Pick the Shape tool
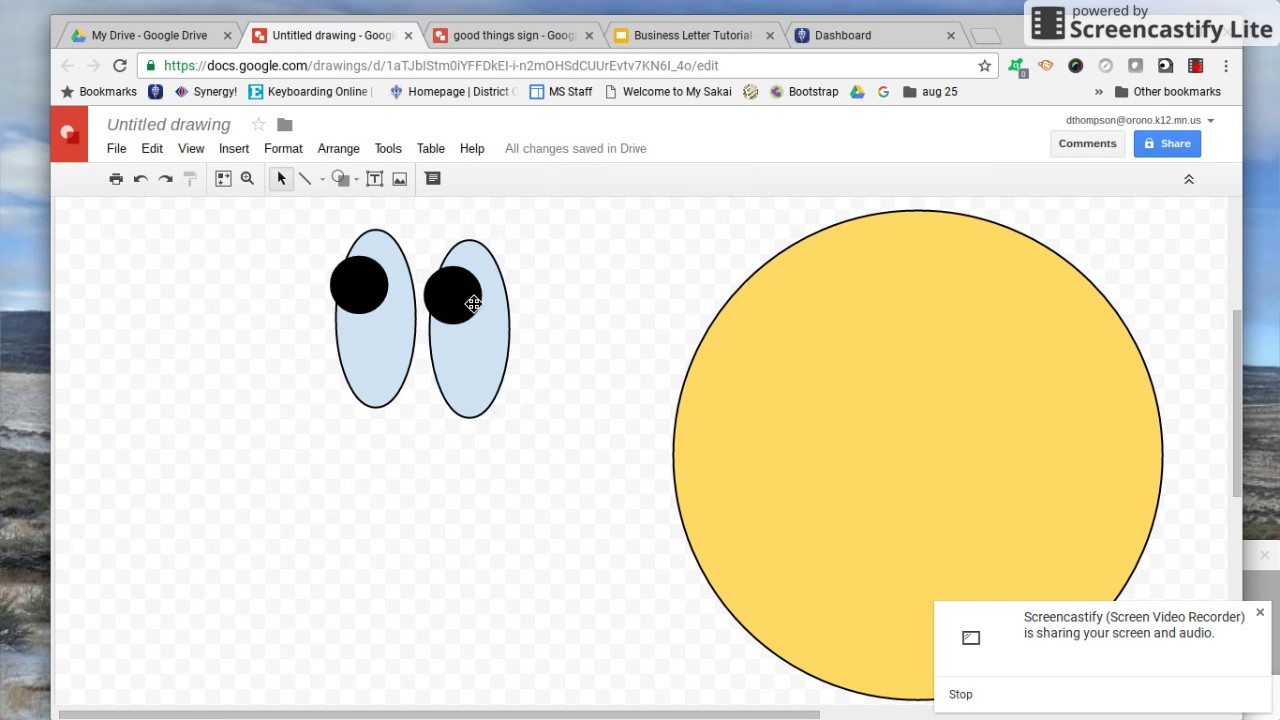 [340, 178]
